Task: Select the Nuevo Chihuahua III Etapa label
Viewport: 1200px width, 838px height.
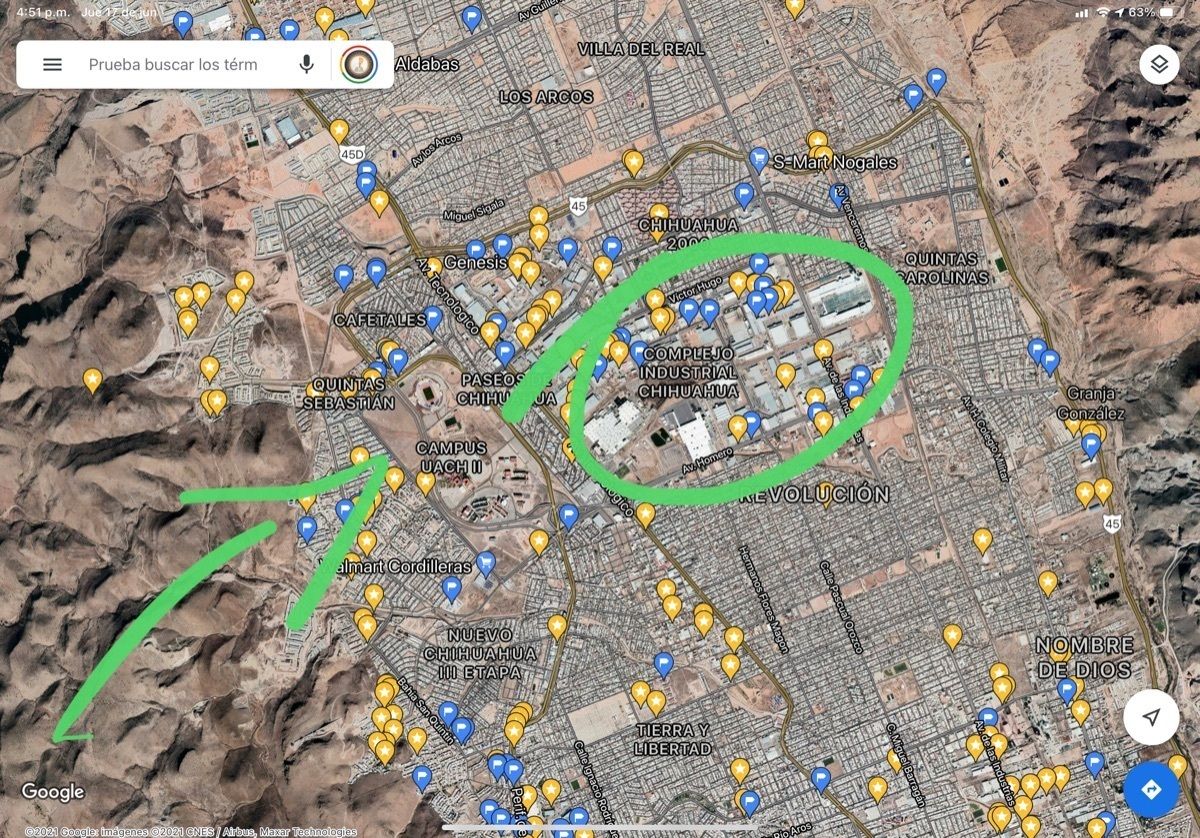Action: (x=493, y=653)
